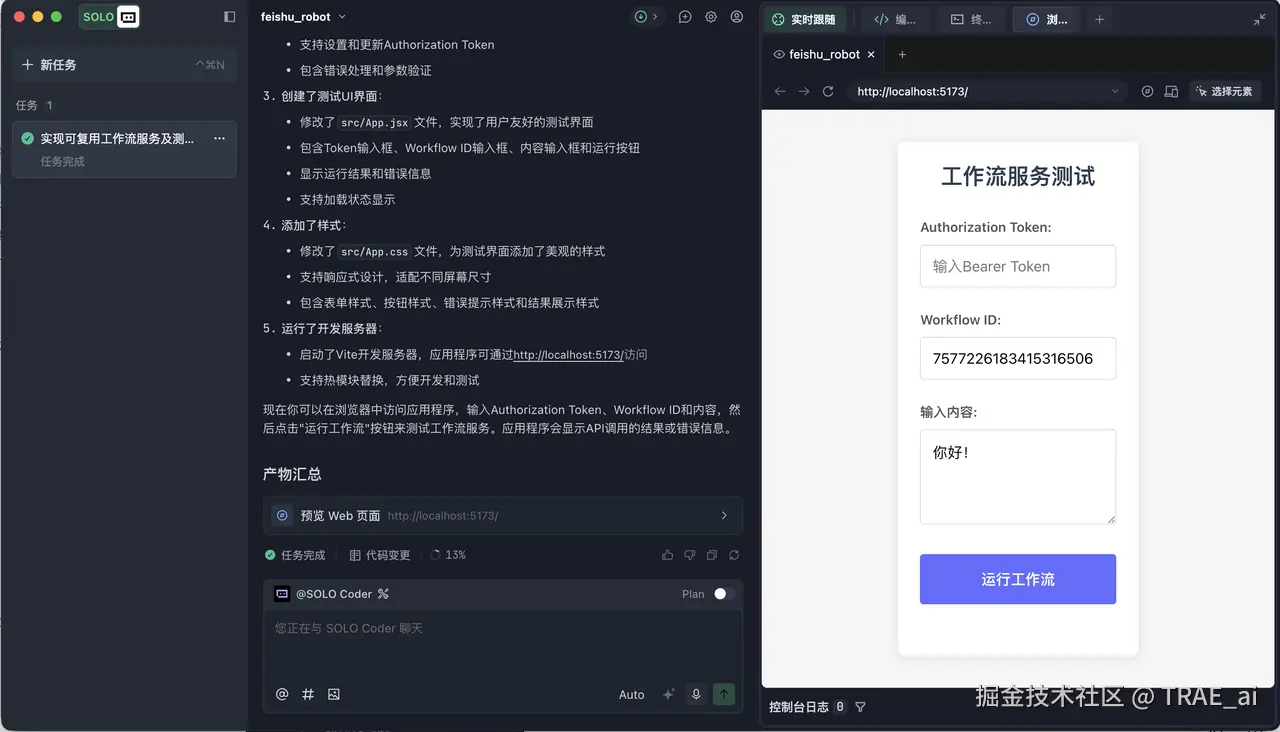This screenshot has height=732, width=1280.
Task: Switch to the terminal tab
Action: point(971,19)
